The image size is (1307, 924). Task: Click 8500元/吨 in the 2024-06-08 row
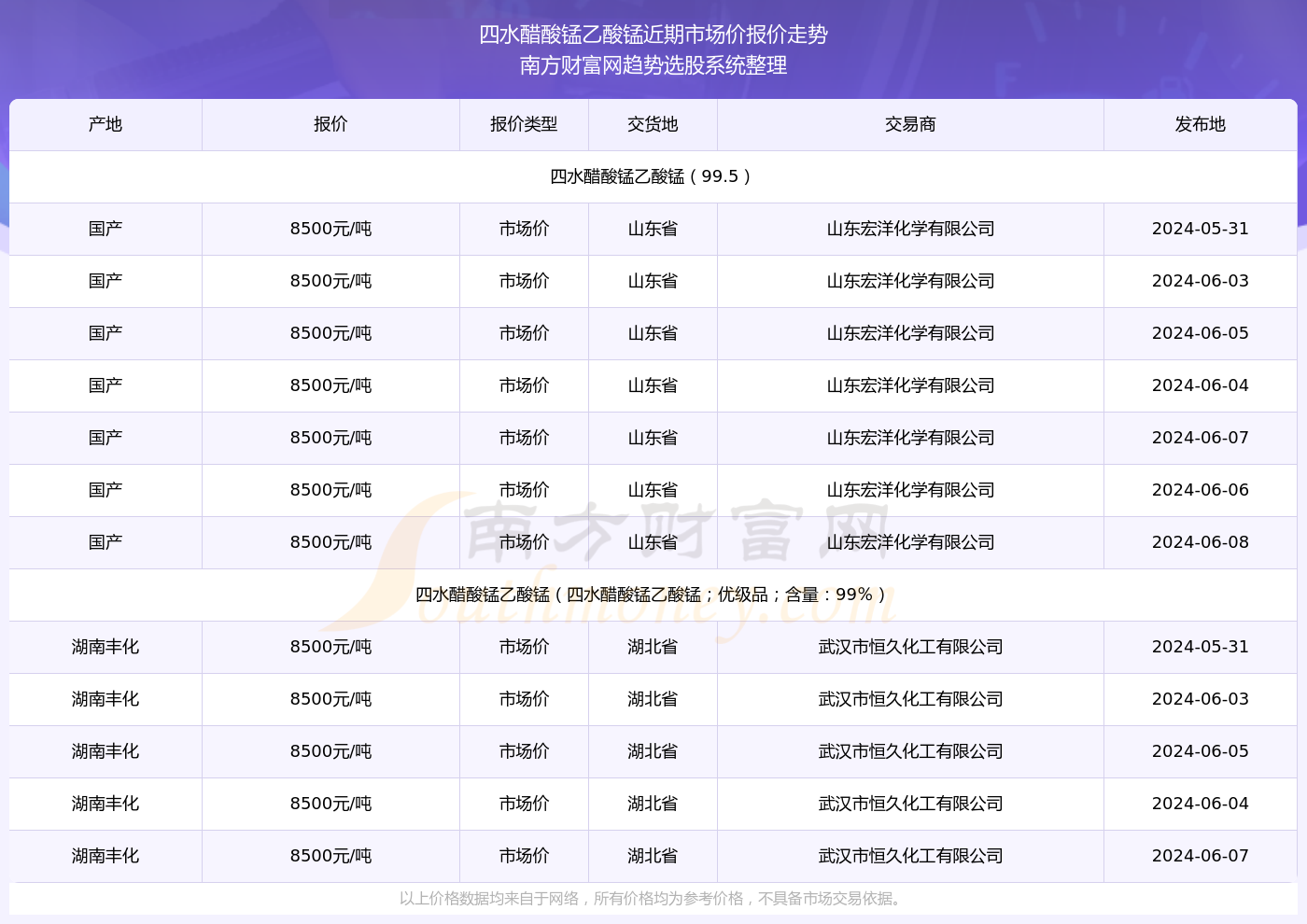(x=330, y=542)
